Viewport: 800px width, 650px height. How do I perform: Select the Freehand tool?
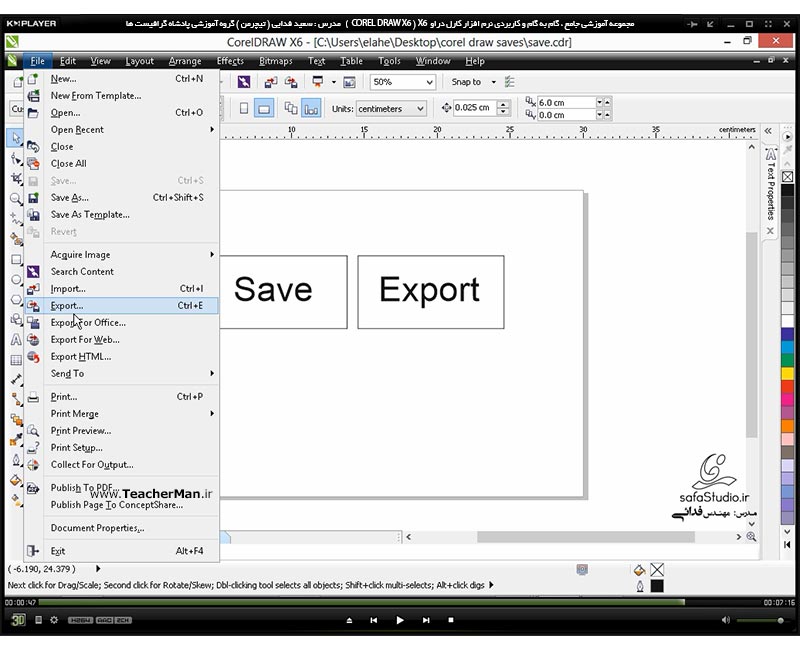(16, 219)
